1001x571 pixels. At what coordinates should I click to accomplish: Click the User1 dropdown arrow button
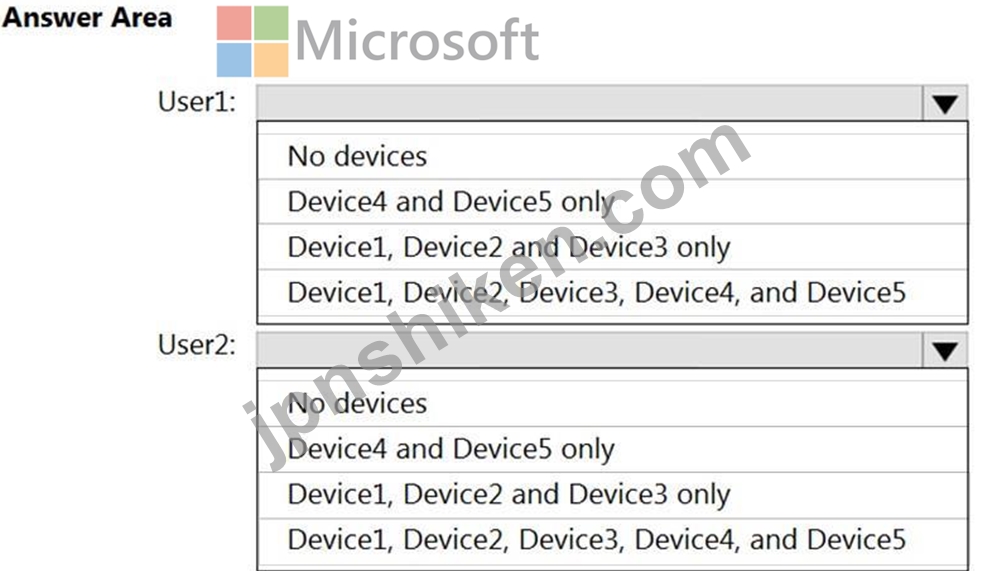[945, 103]
